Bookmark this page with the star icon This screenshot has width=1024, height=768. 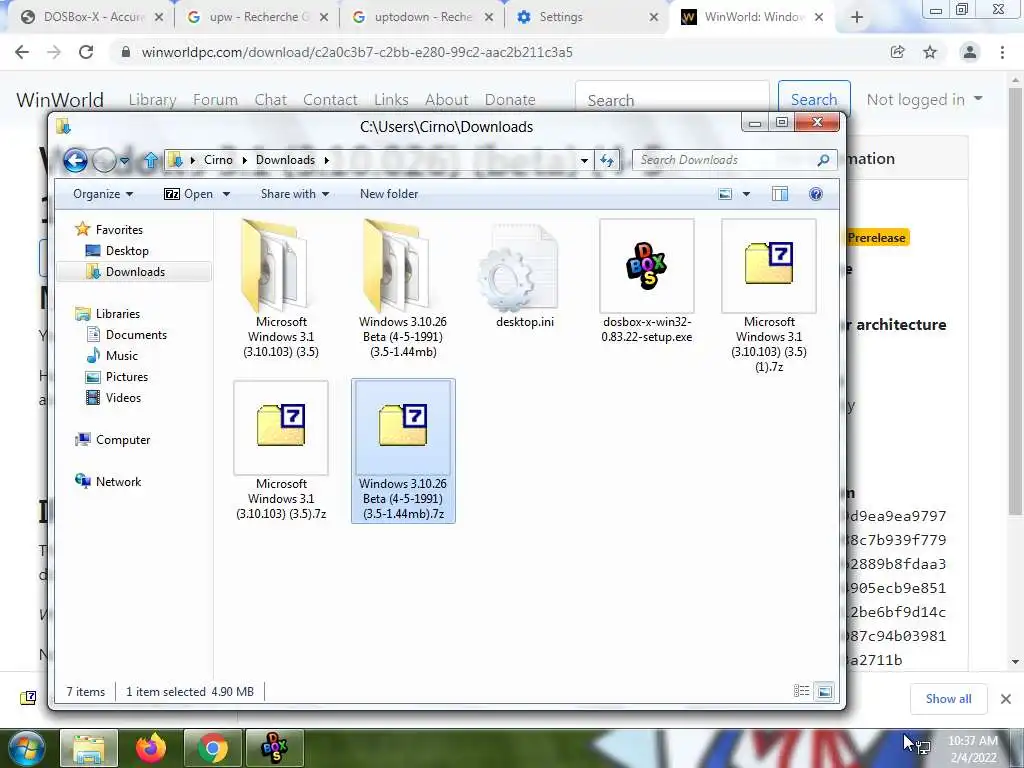[x=930, y=52]
